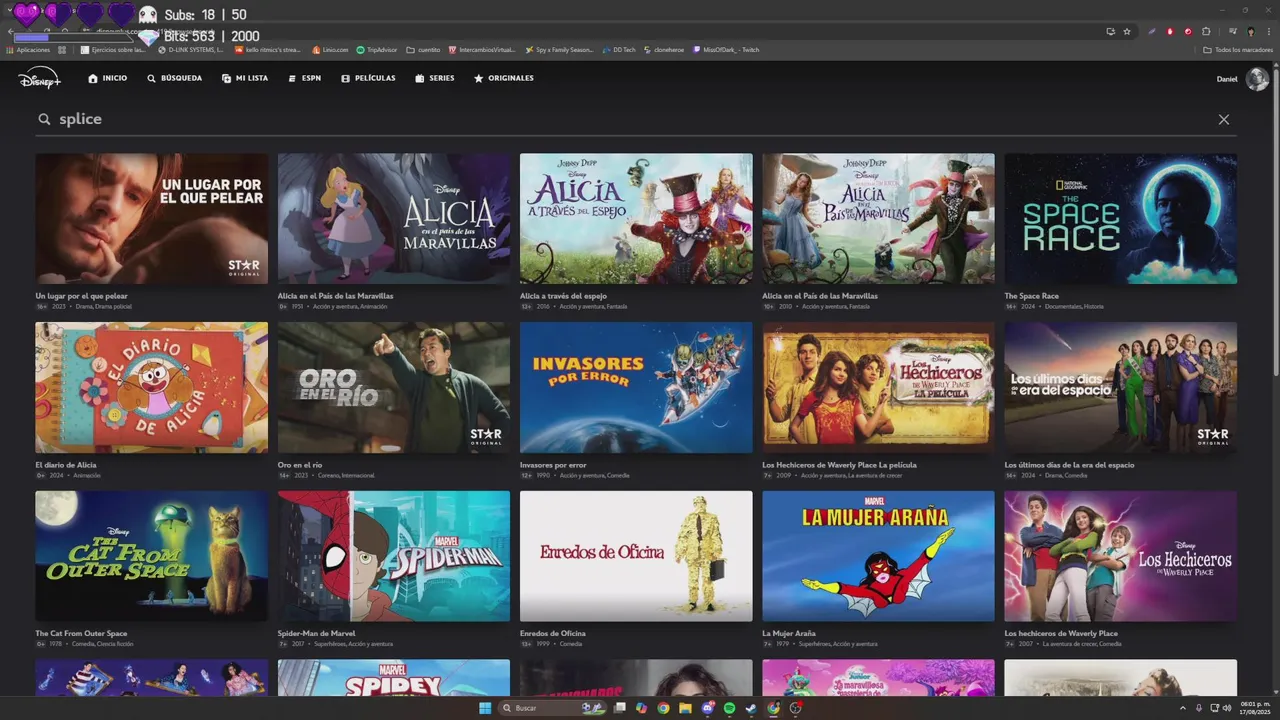Open Mi Lista in the navigation bar
The image size is (1280, 720).
click(245, 78)
